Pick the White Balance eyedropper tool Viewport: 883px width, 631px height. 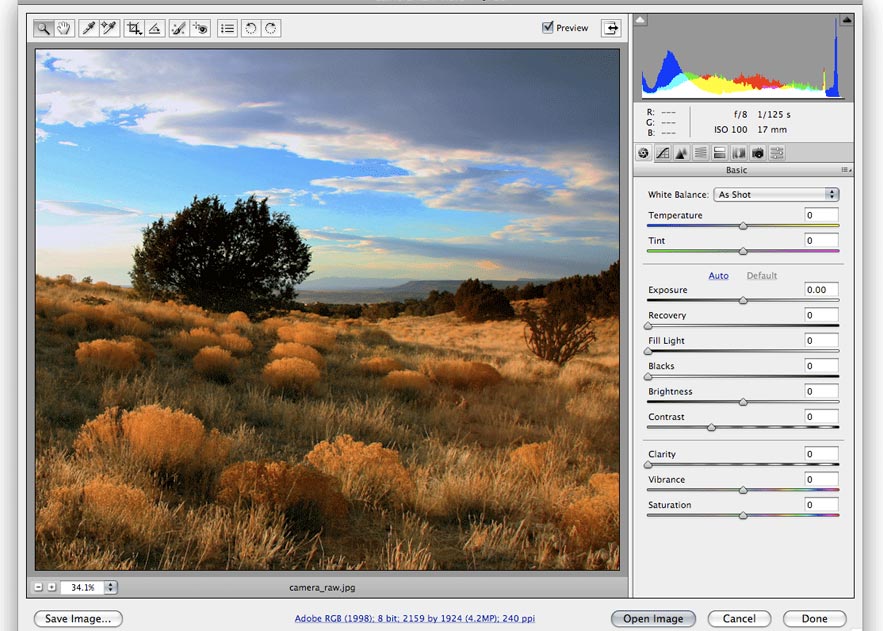click(89, 29)
